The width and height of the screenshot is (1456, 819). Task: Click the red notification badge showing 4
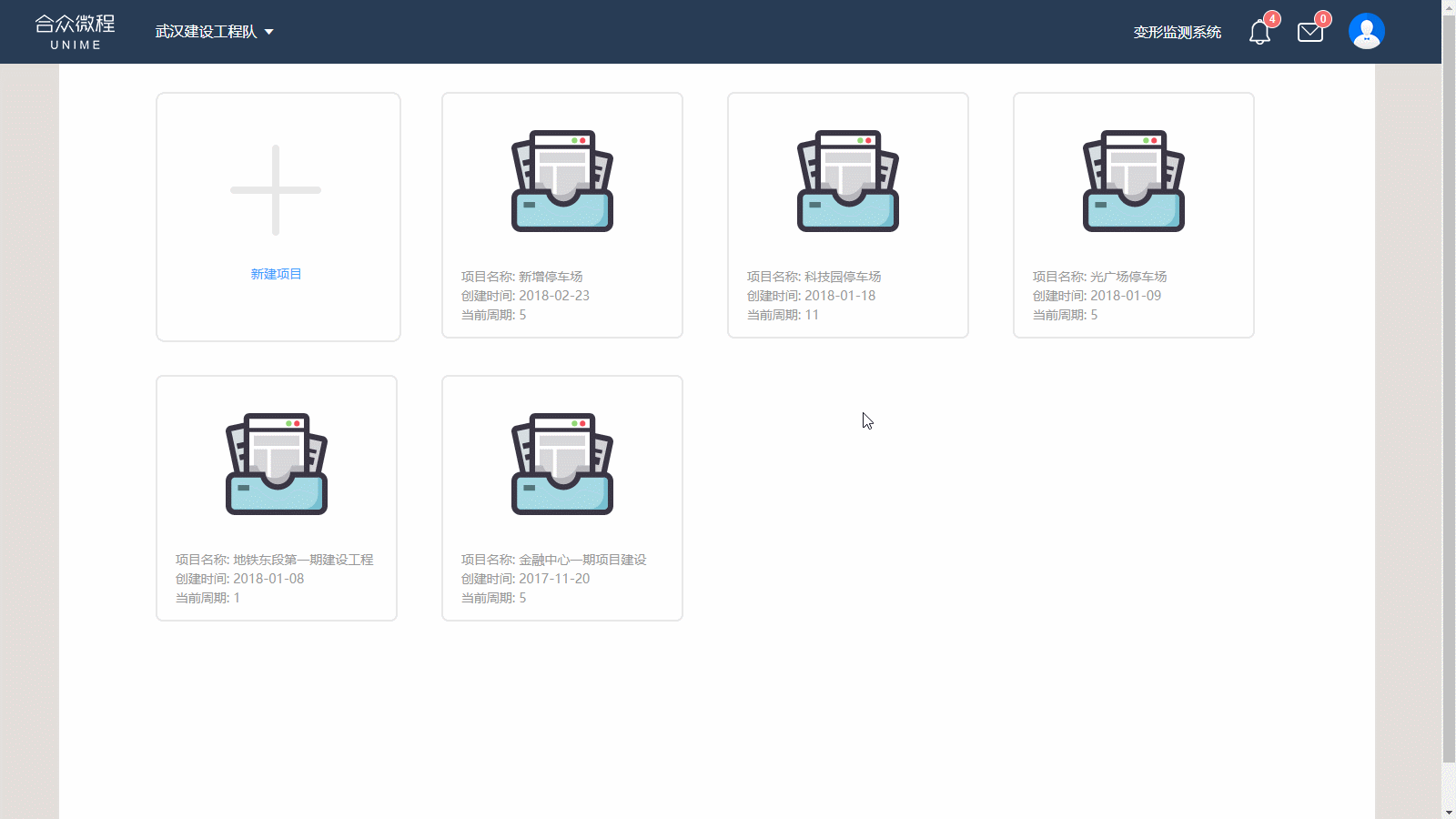1272,19
